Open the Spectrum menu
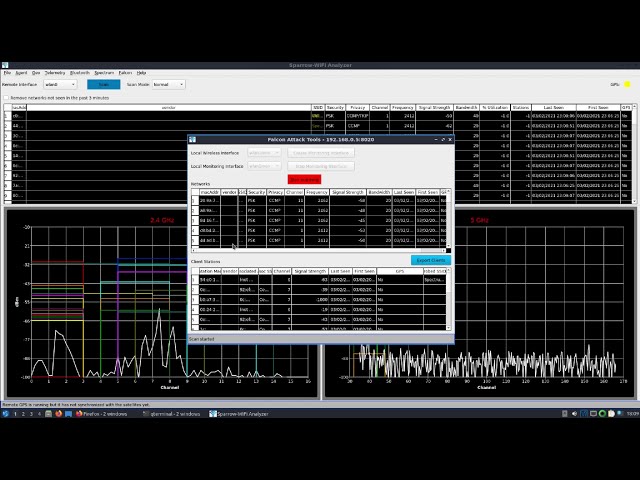 [104, 73]
